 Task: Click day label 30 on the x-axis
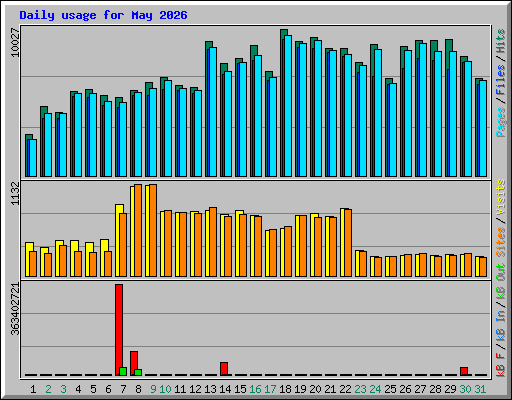click(x=465, y=389)
